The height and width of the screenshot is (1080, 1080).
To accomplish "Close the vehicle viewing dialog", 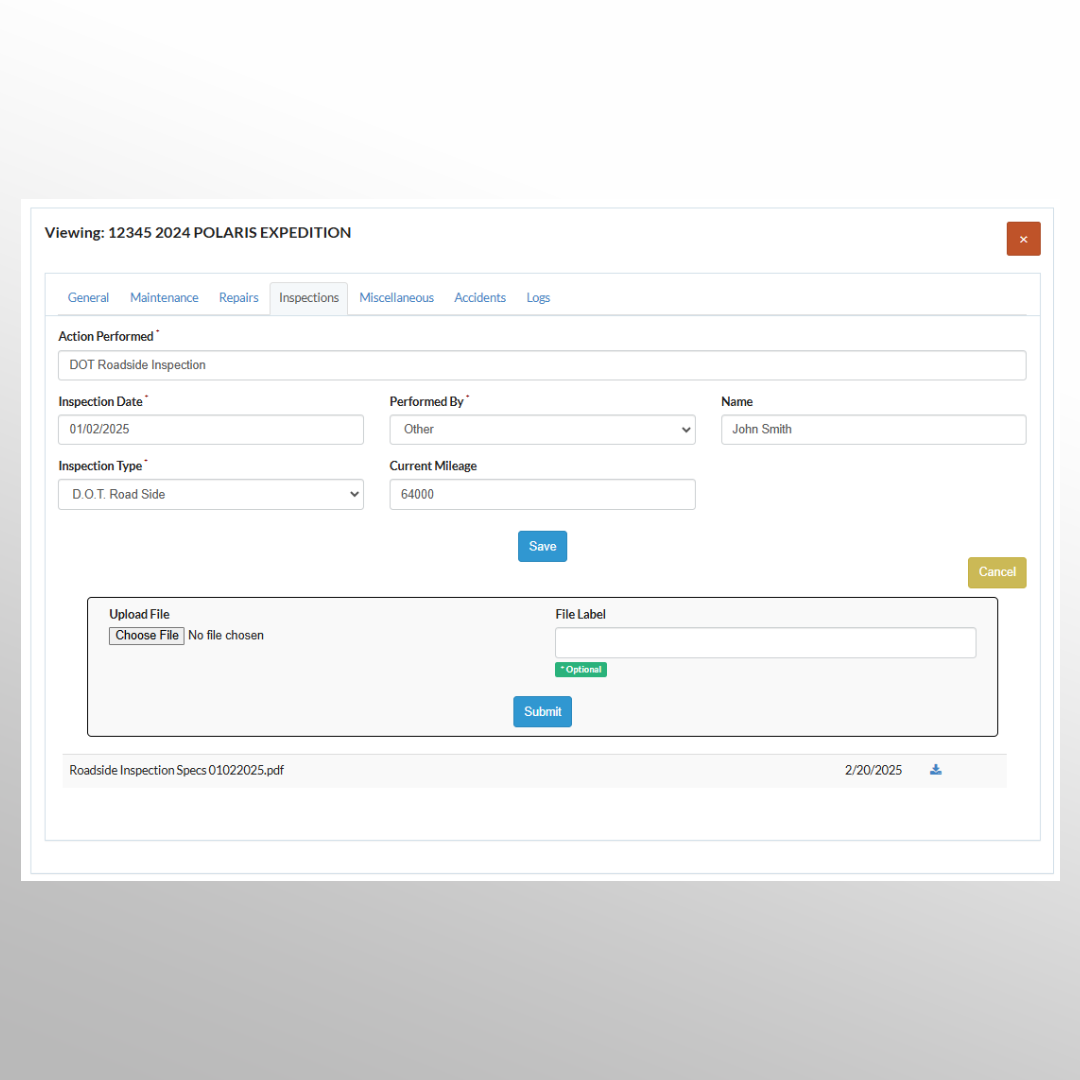I will click(1023, 239).
